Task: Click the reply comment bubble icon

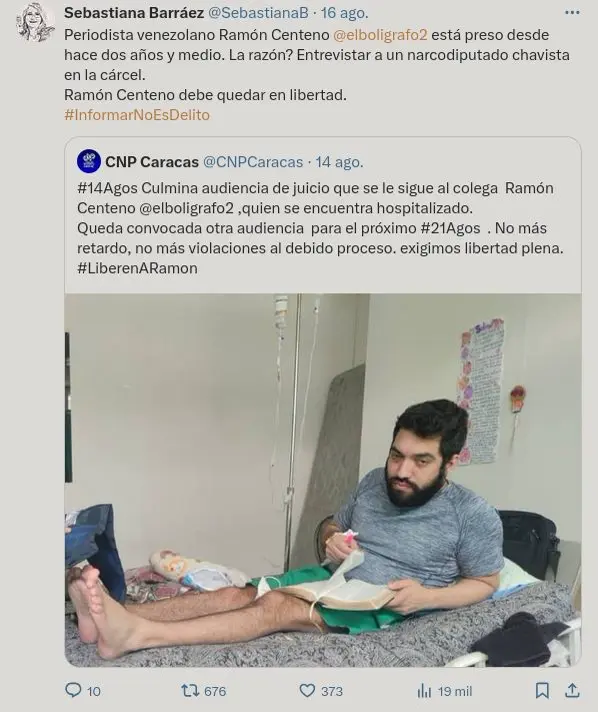Action: click(x=73, y=690)
